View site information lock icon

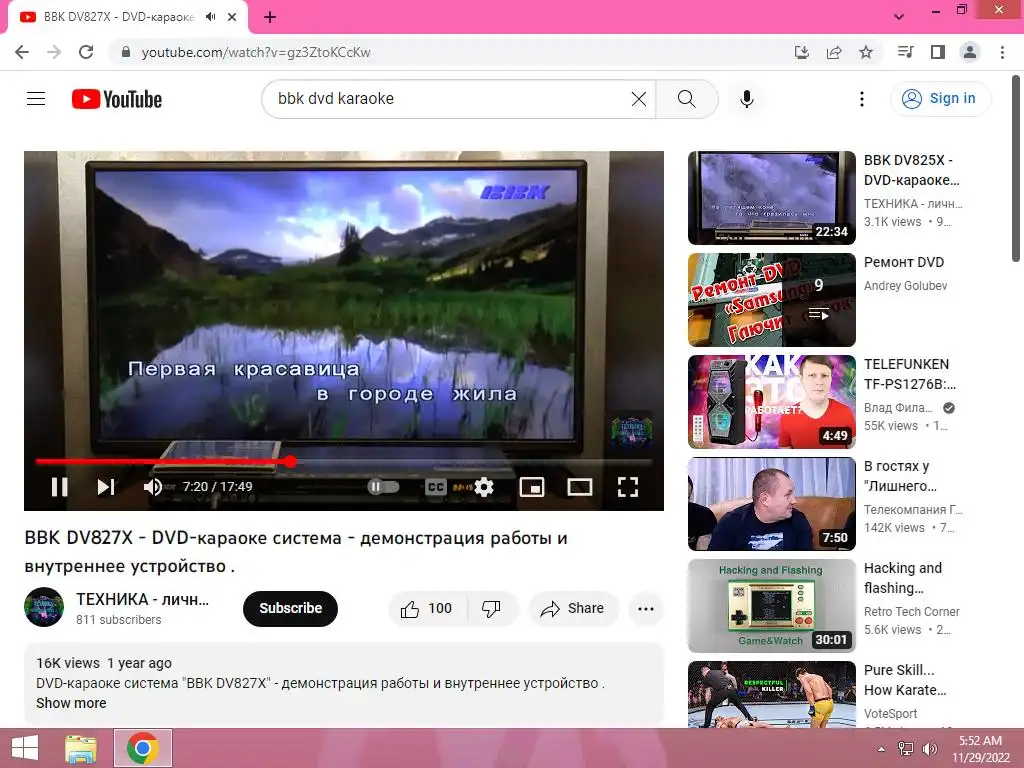pos(126,52)
